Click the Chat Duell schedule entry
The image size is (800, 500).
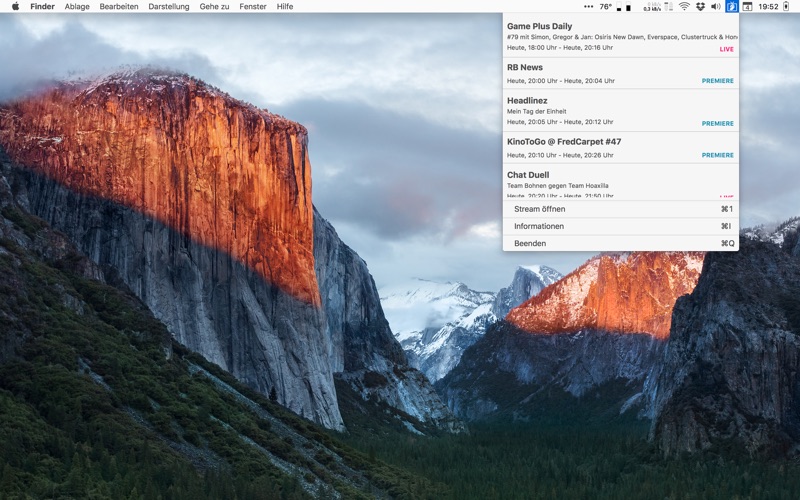(x=621, y=182)
